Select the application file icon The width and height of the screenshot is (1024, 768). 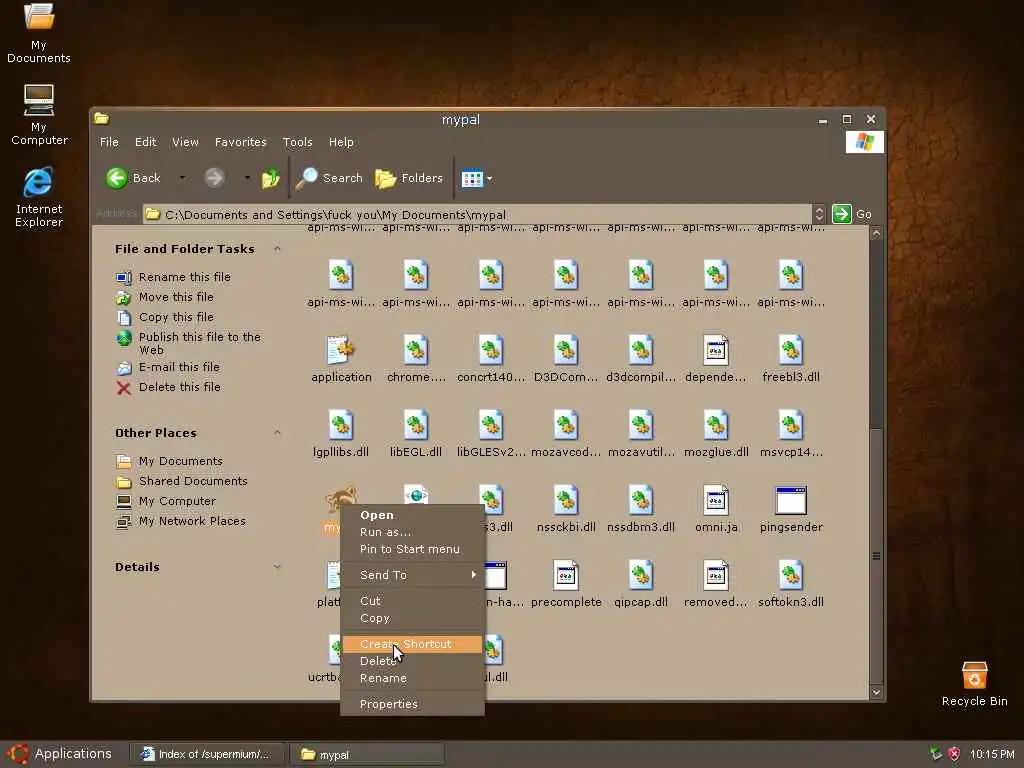point(341,350)
